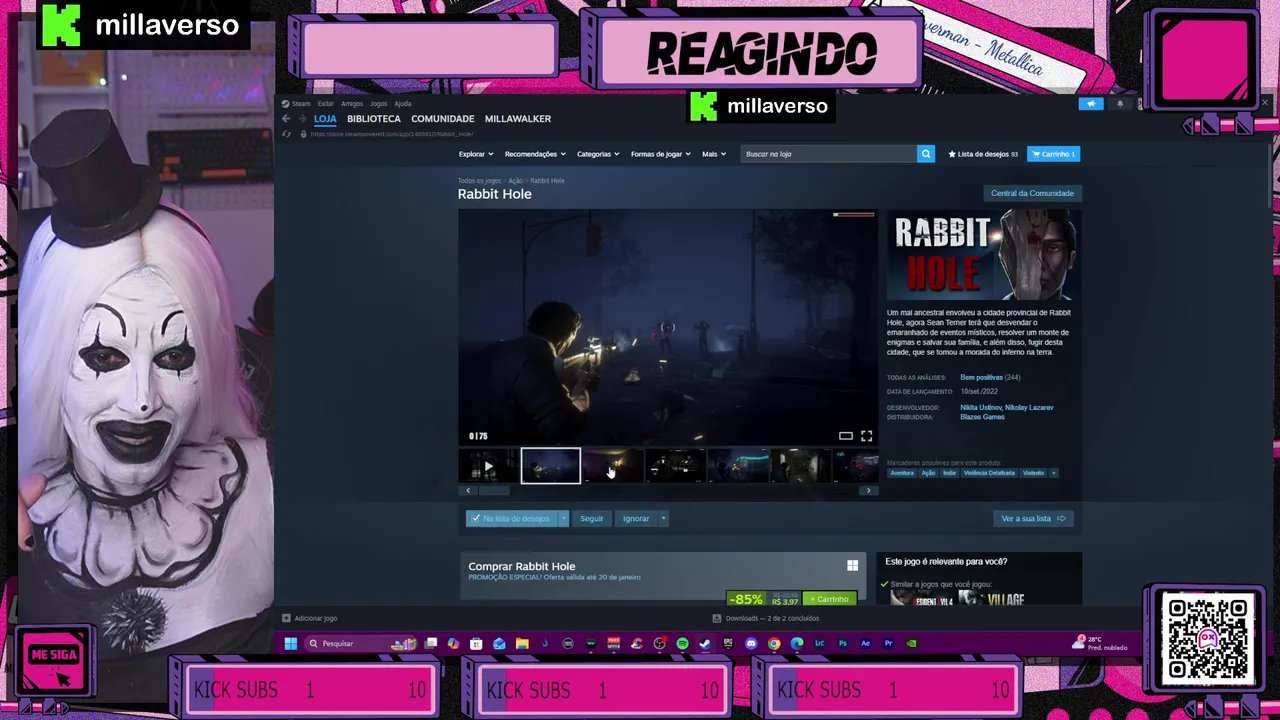Open Central da Comunidade

click(1032, 193)
